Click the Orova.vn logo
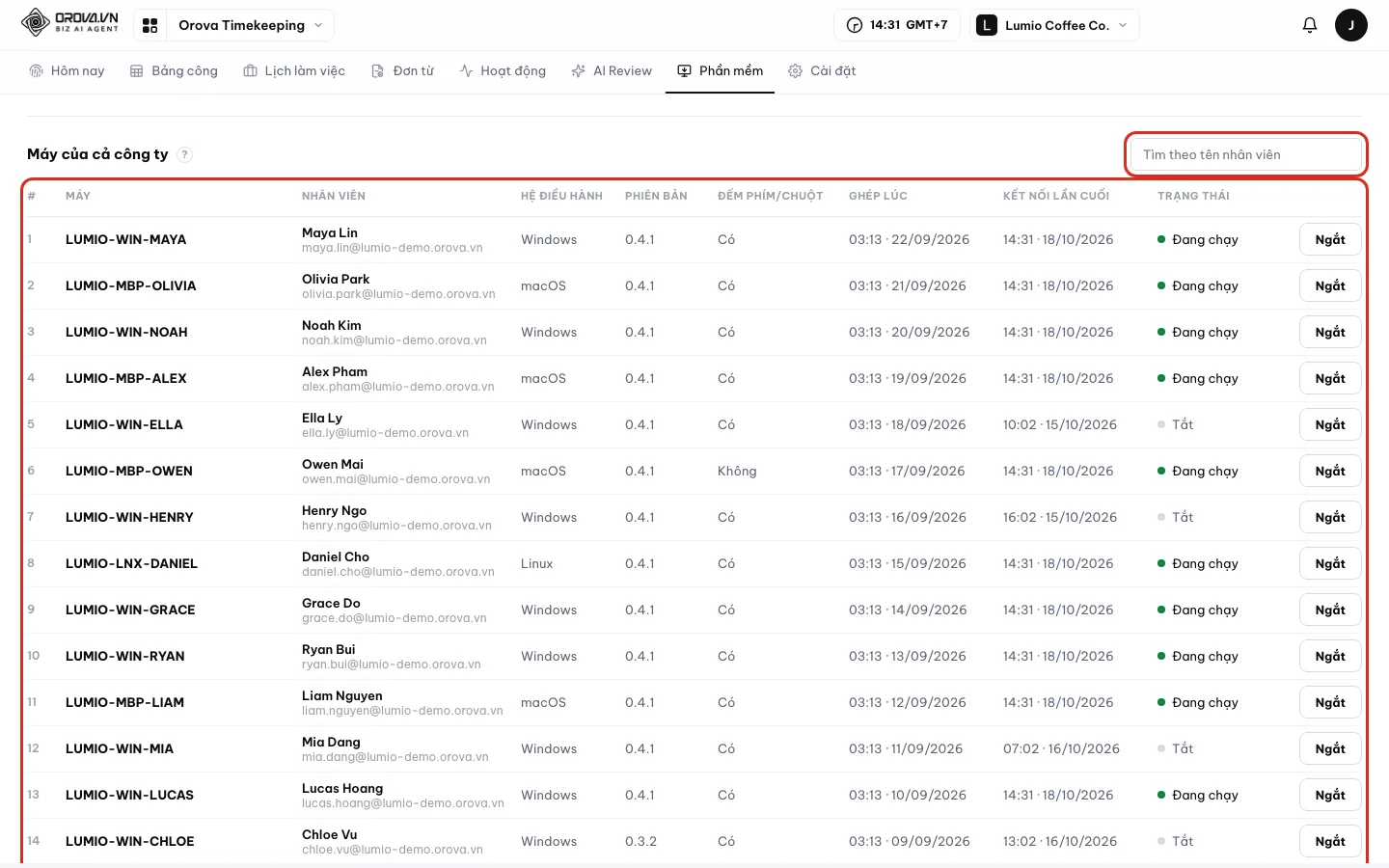This screenshot has width=1389, height=868. coord(69,23)
